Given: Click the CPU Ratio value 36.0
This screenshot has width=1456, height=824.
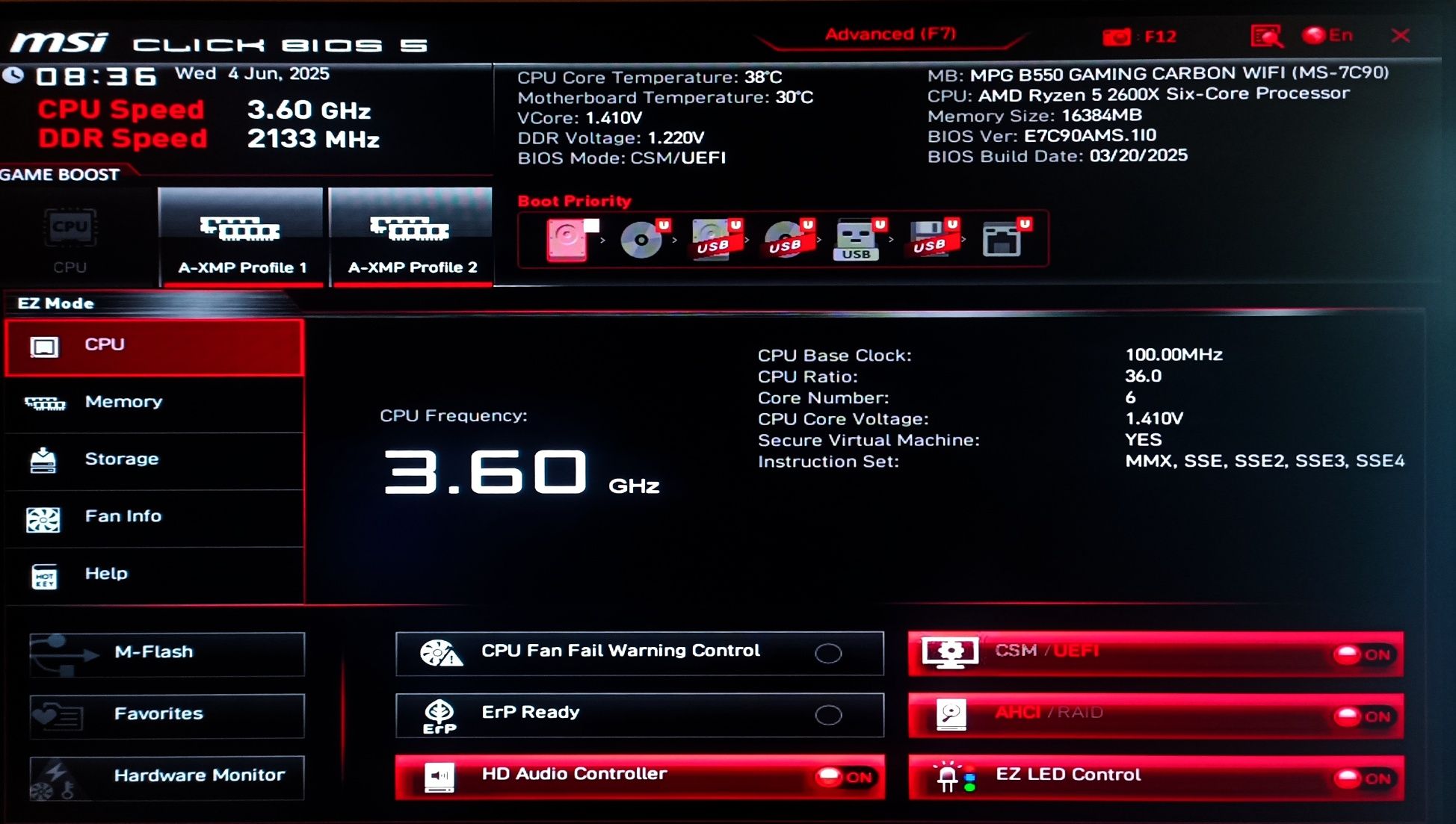Looking at the screenshot, I should 1144,376.
